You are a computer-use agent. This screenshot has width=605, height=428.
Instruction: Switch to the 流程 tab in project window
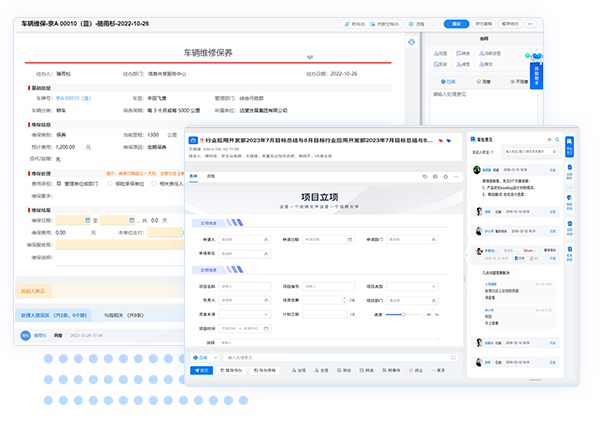pyautogui.click(x=211, y=176)
